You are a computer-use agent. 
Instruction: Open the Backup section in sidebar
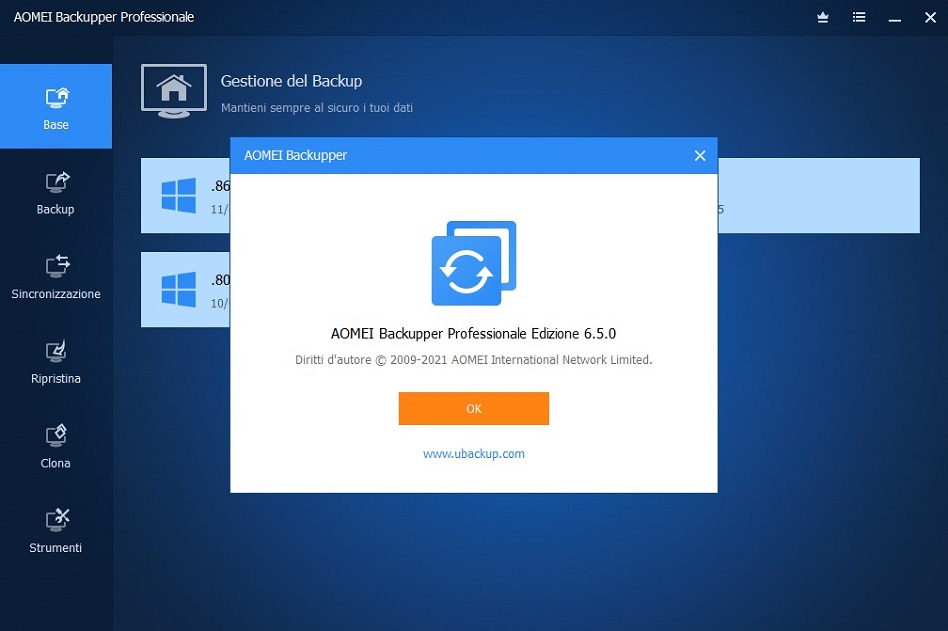[56, 192]
